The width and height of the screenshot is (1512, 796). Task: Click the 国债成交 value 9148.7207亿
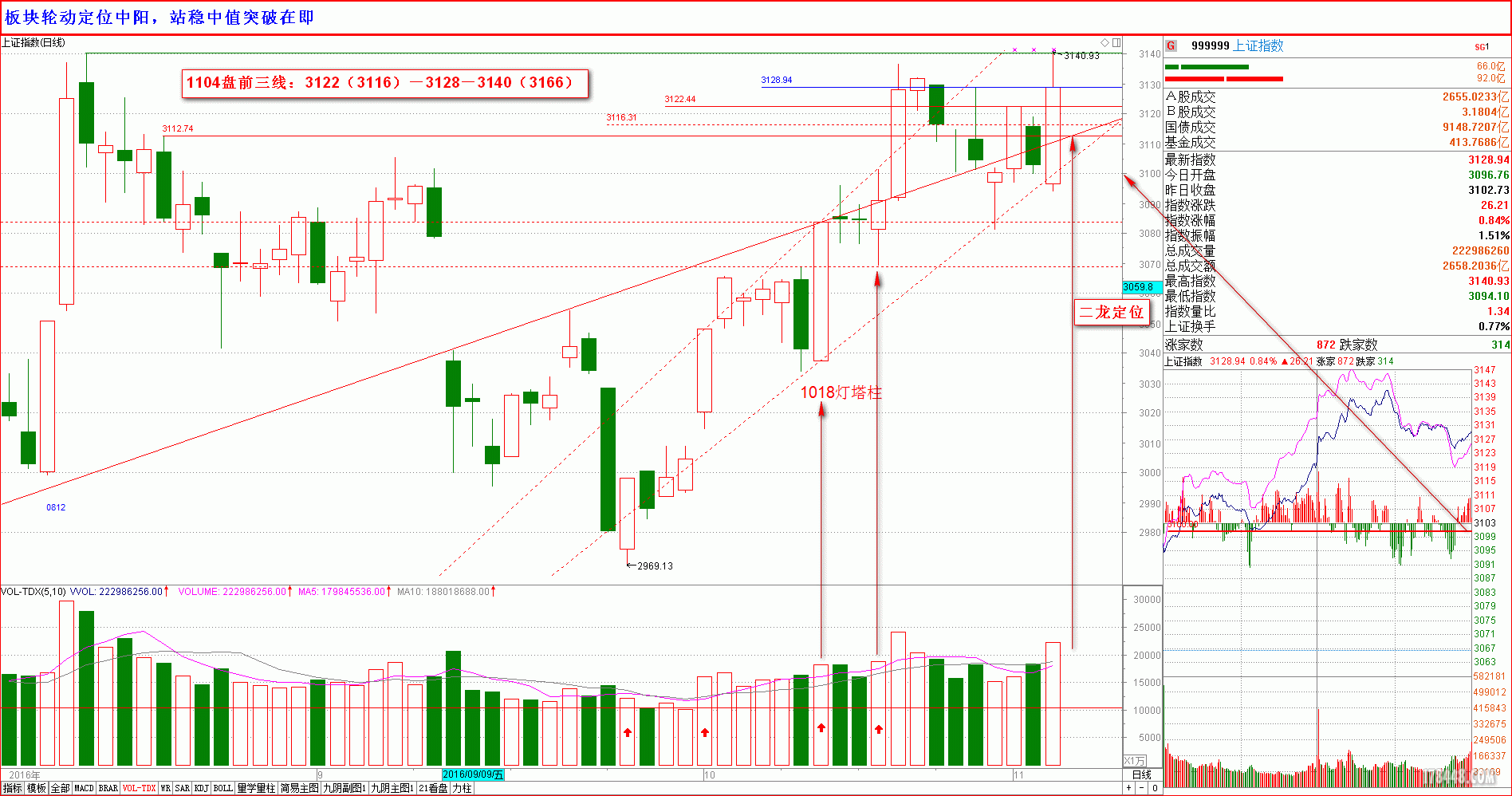tap(1475, 128)
